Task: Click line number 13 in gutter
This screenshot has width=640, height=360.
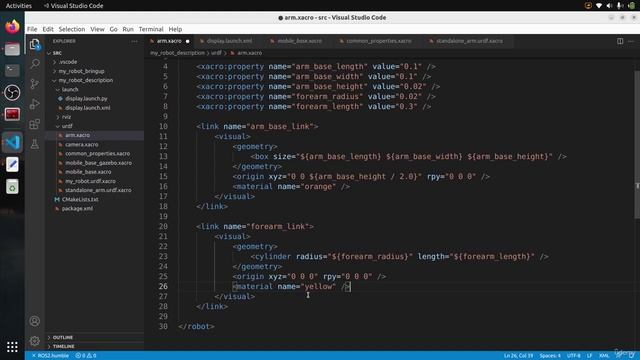Action: [x=163, y=157]
